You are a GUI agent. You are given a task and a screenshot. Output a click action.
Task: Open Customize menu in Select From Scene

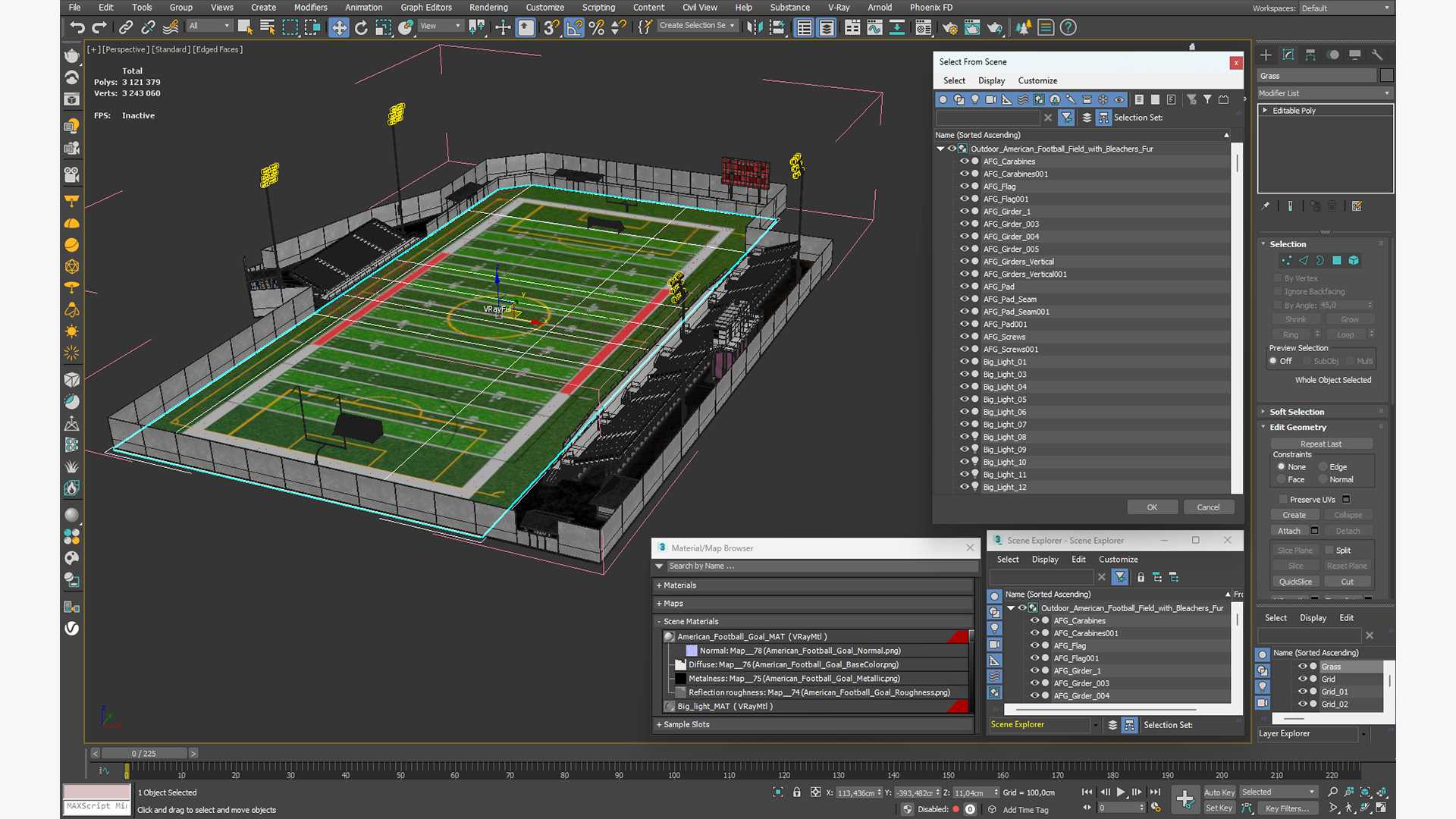(x=1037, y=80)
